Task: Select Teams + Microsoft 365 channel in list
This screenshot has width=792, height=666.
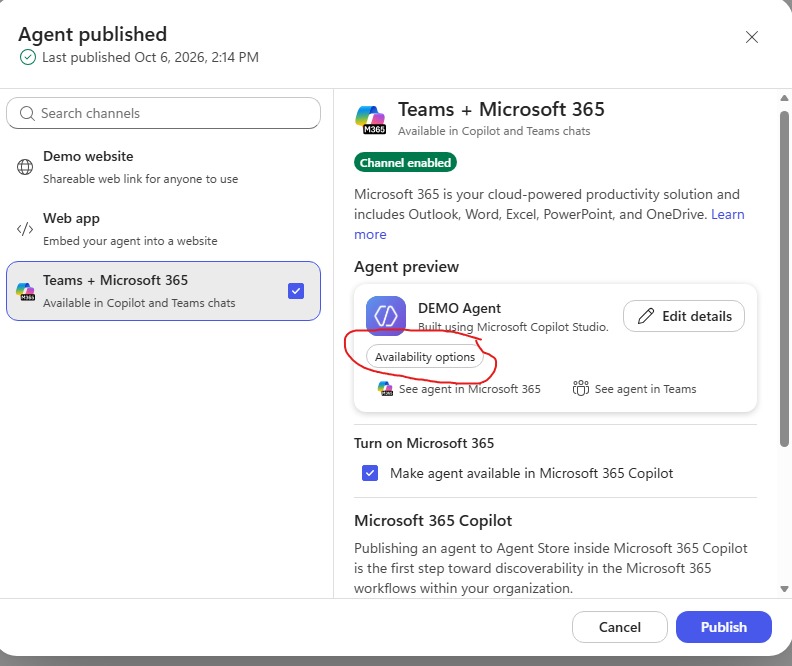Action: coord(163,291)
